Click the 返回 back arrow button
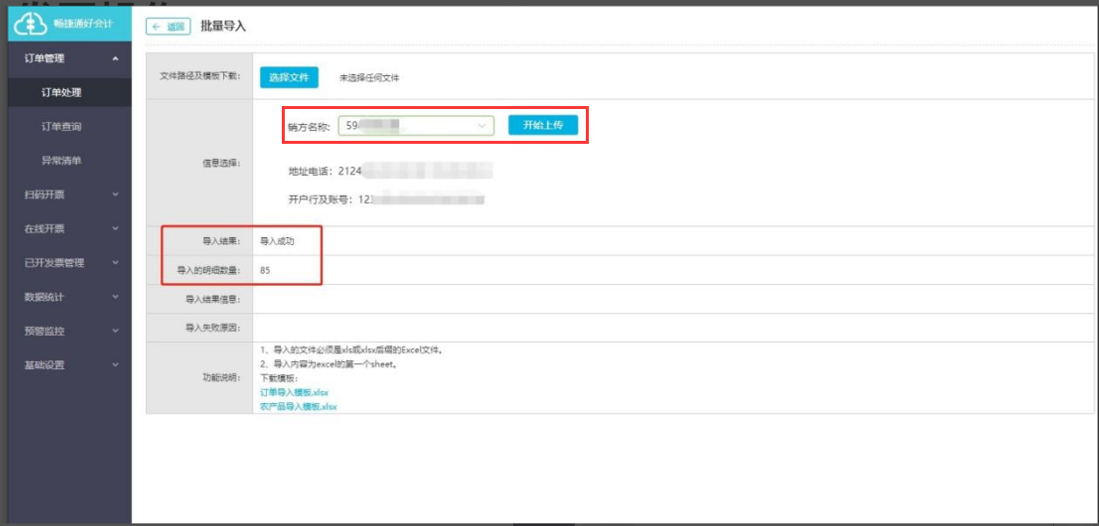The width and height of the screenshot is (1099, 526). click(x=168, y=27)
